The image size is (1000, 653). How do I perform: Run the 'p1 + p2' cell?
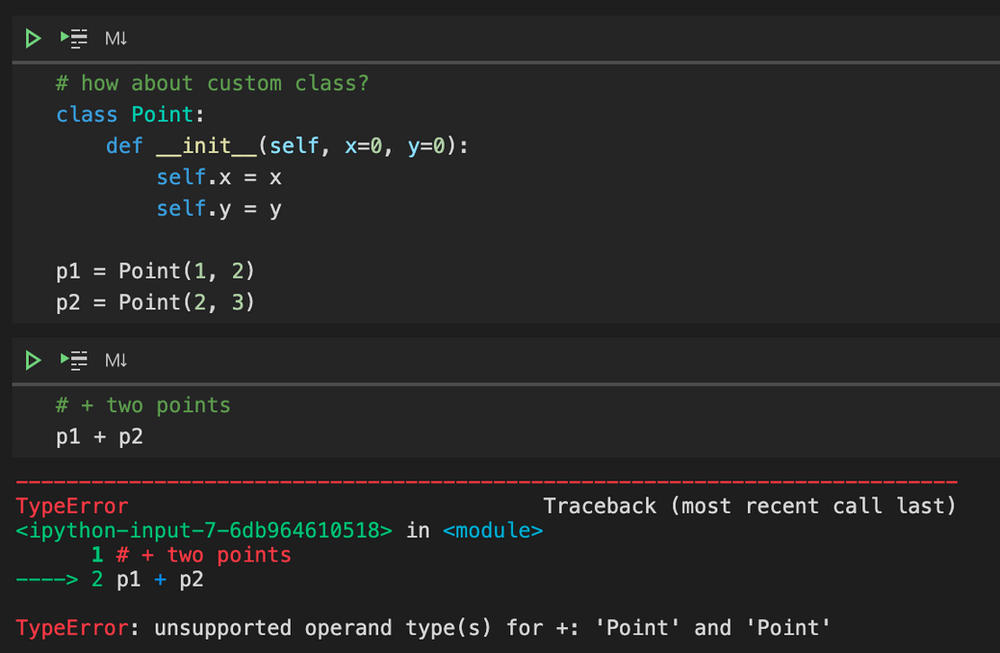33,360
